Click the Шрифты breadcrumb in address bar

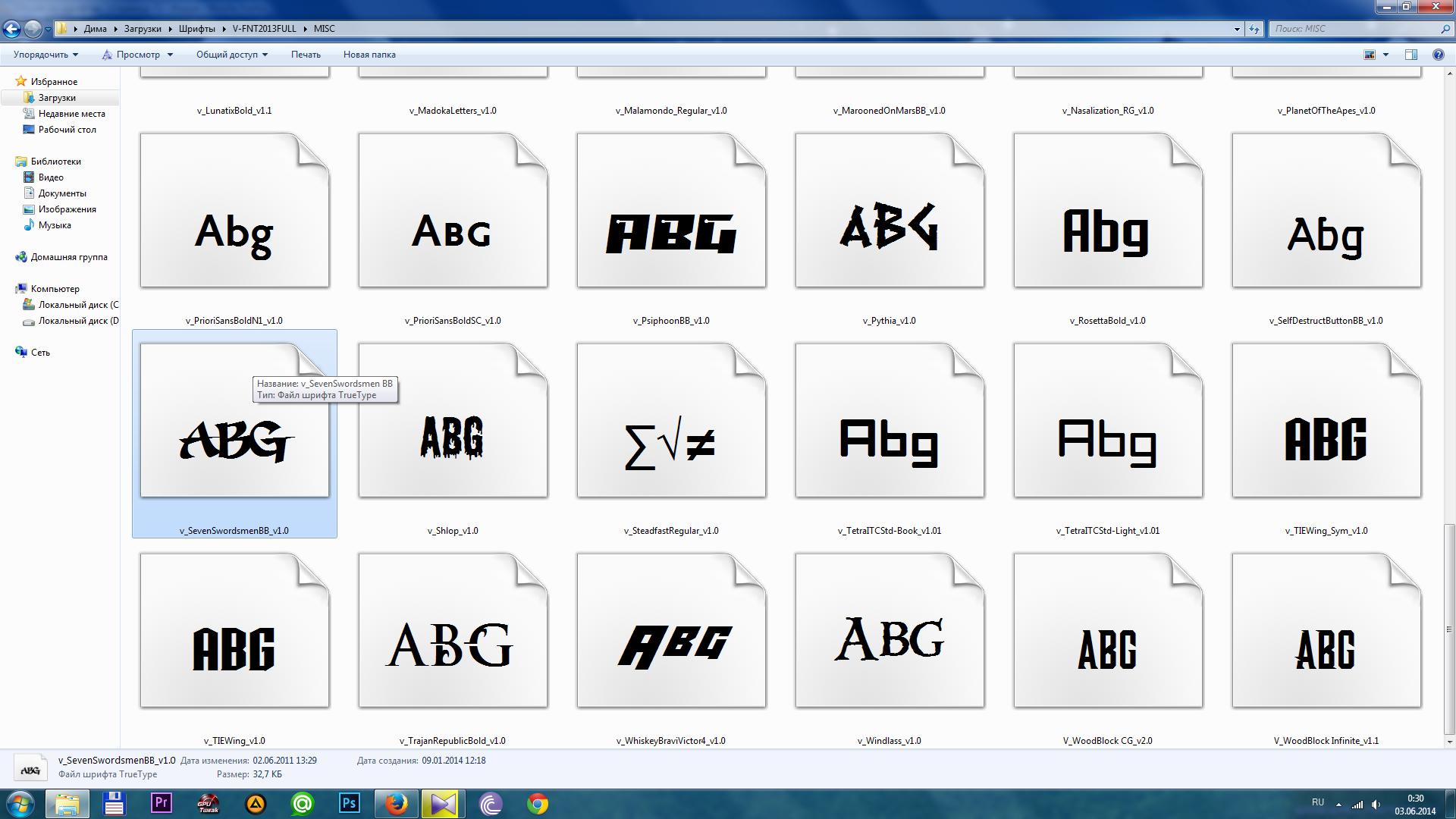(x=196, y=29)
